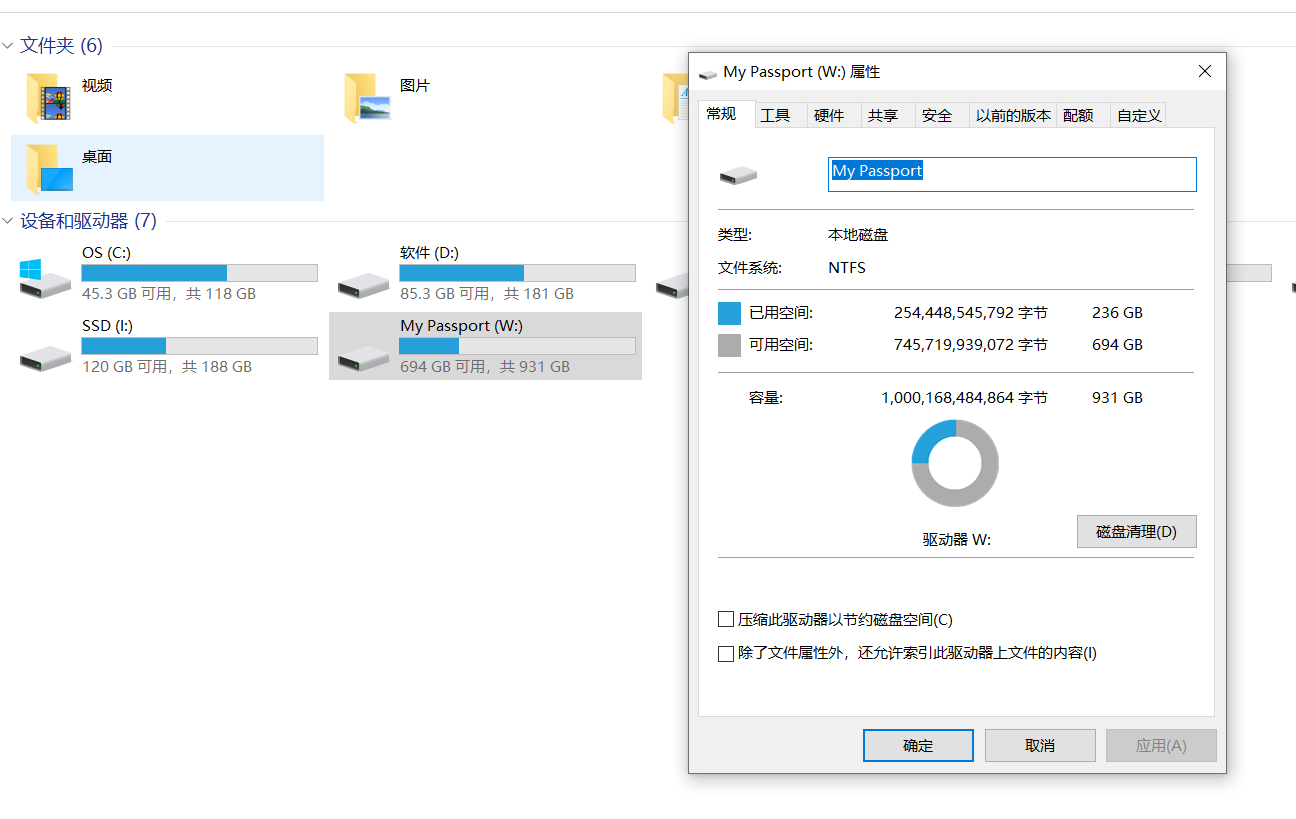Screen dimensions: 1296x819
Task: Click the My Passport (W:) usage bar
Action: (x=517, y=346)
